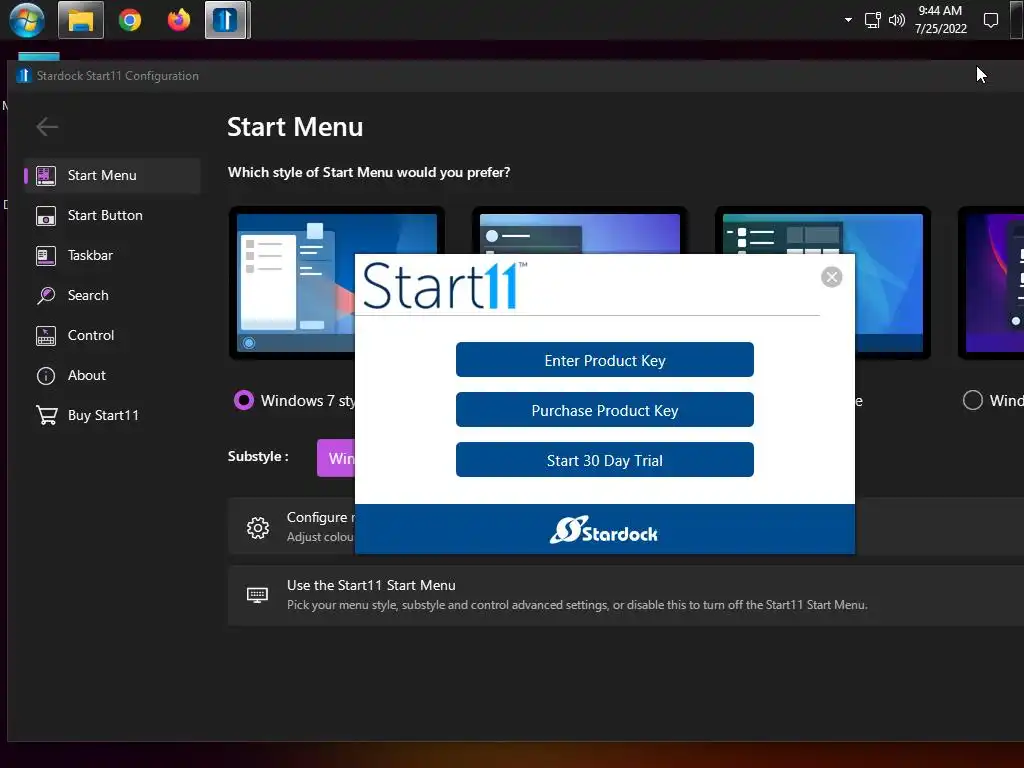The image size is (1024, 768).
Task: Click the shopping cart icon
Action: coord(46,415)
